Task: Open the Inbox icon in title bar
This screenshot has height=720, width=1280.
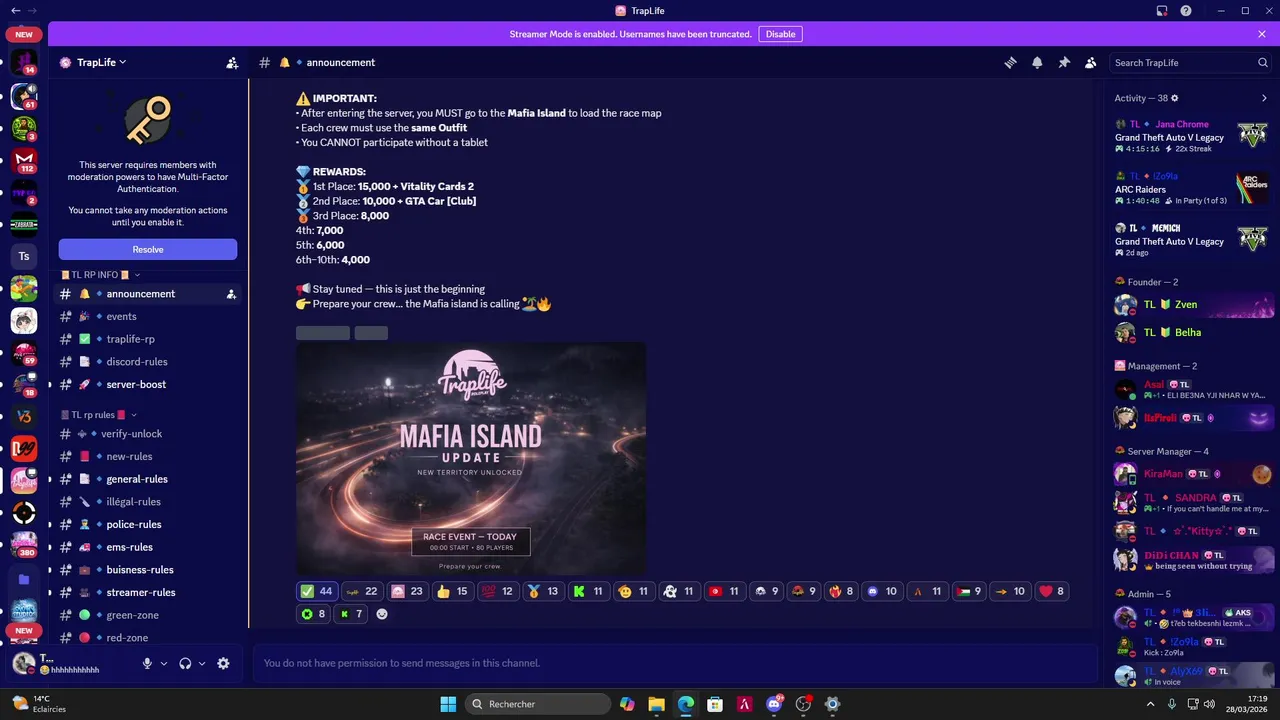Action: [1162, 11]
